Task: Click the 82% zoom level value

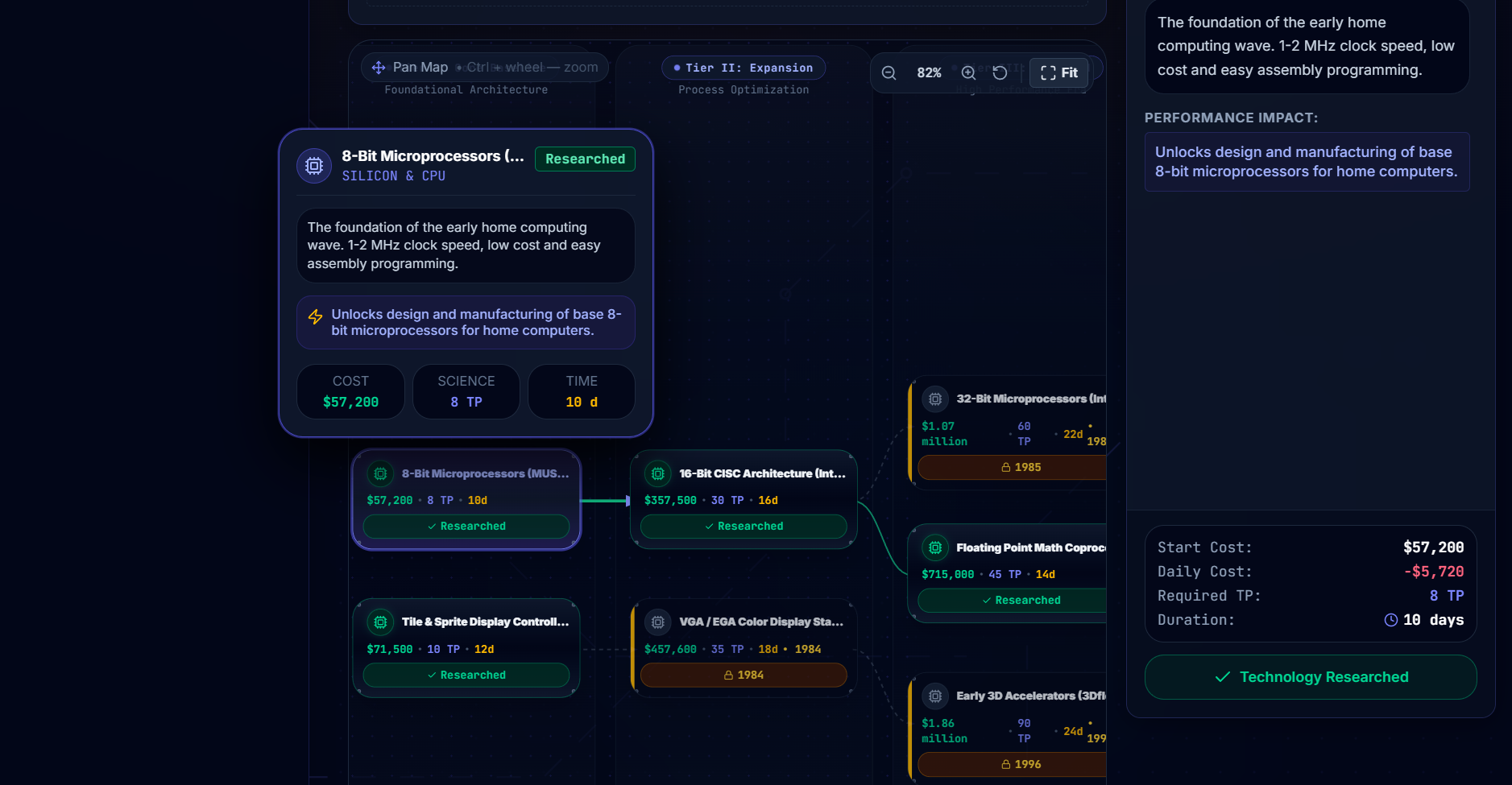Action: point(929,73)
